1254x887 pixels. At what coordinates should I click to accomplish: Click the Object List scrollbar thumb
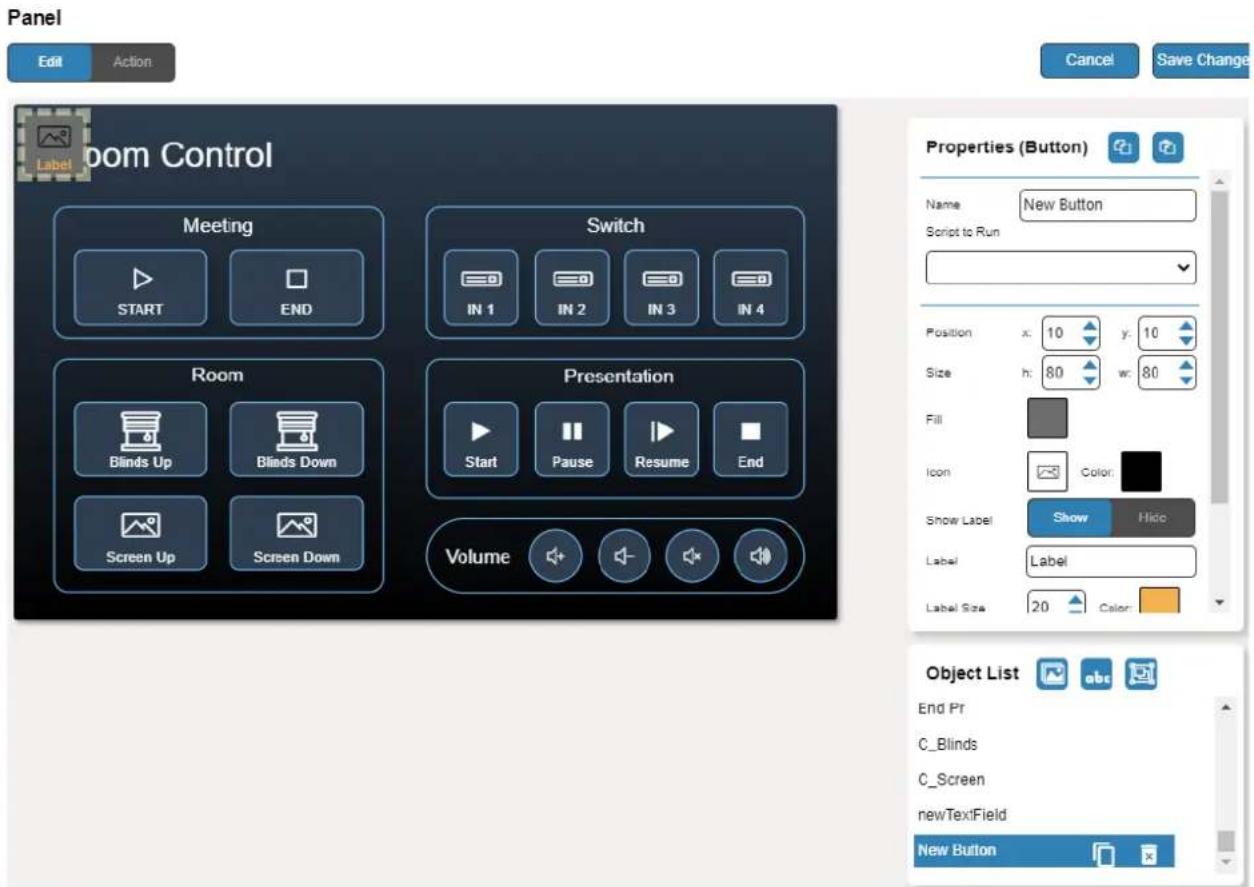[x=1226, y=840]
